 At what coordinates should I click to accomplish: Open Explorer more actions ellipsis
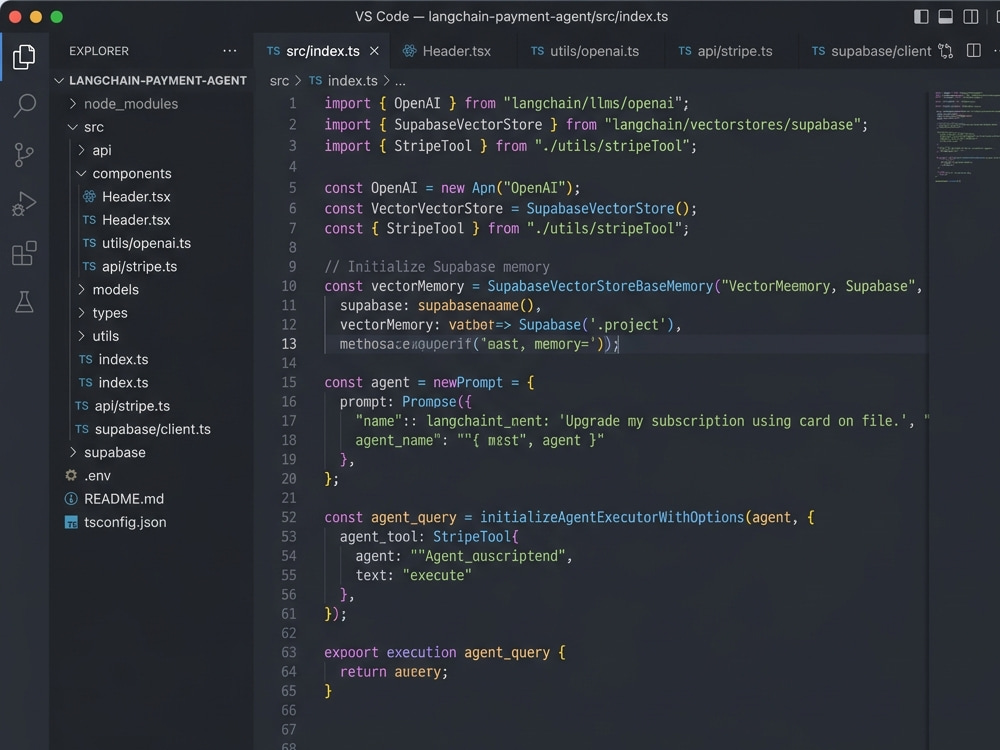click(x=230, y=50)
